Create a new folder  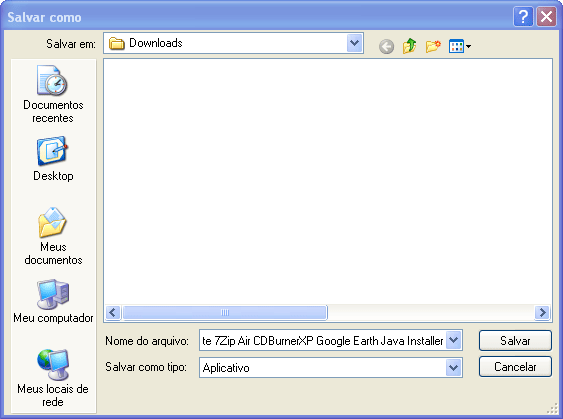point(433,46)
